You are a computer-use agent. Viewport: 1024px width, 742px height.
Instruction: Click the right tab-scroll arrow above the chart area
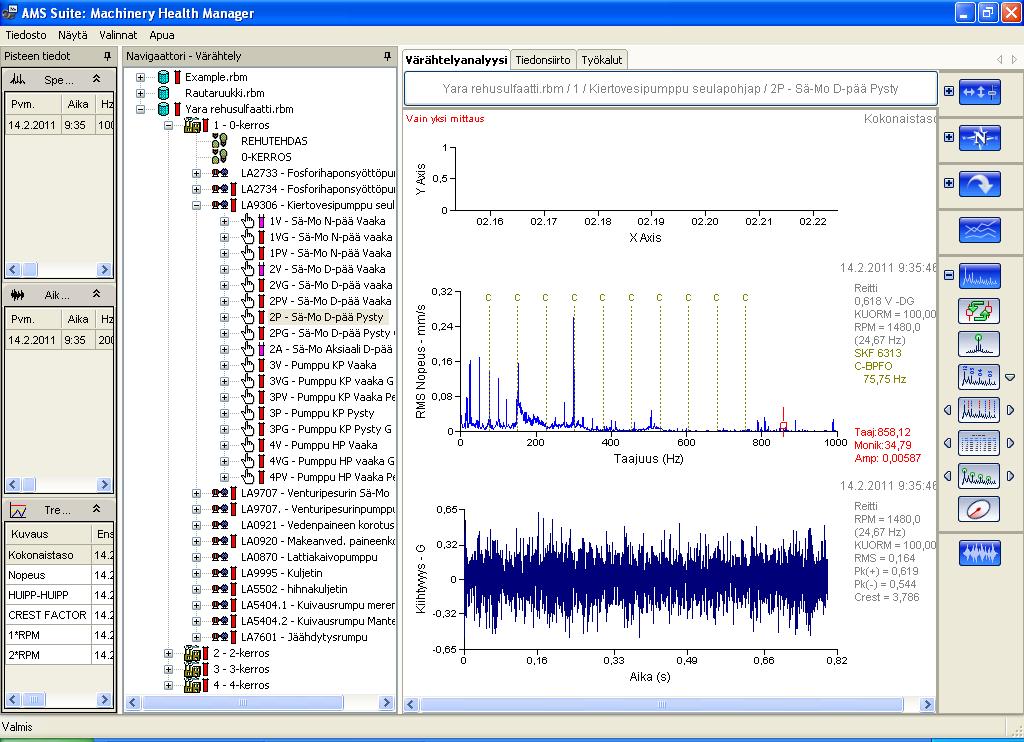[x=1014, y=59]
